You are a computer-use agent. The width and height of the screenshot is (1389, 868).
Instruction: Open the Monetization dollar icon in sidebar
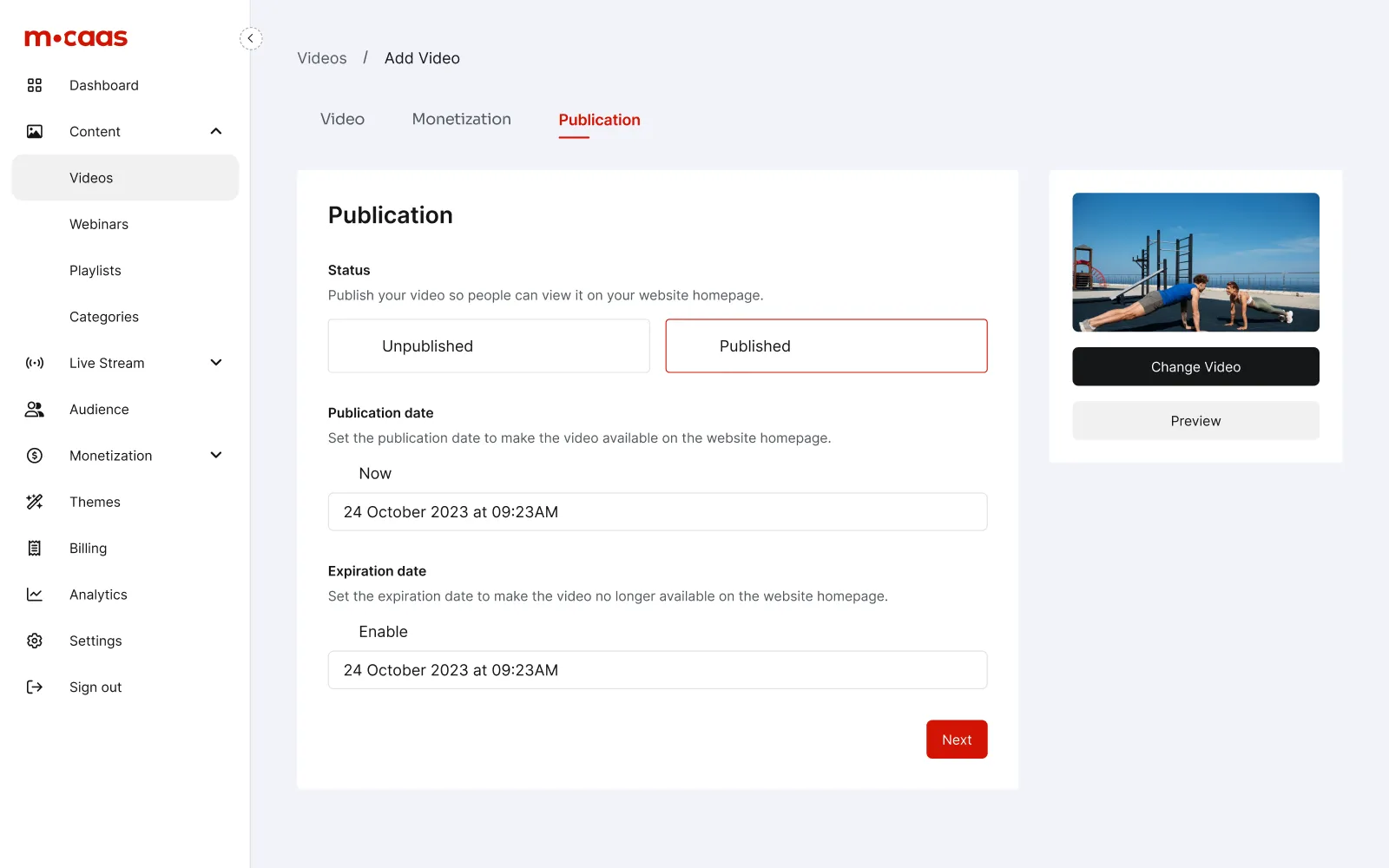tap(35, 455)
